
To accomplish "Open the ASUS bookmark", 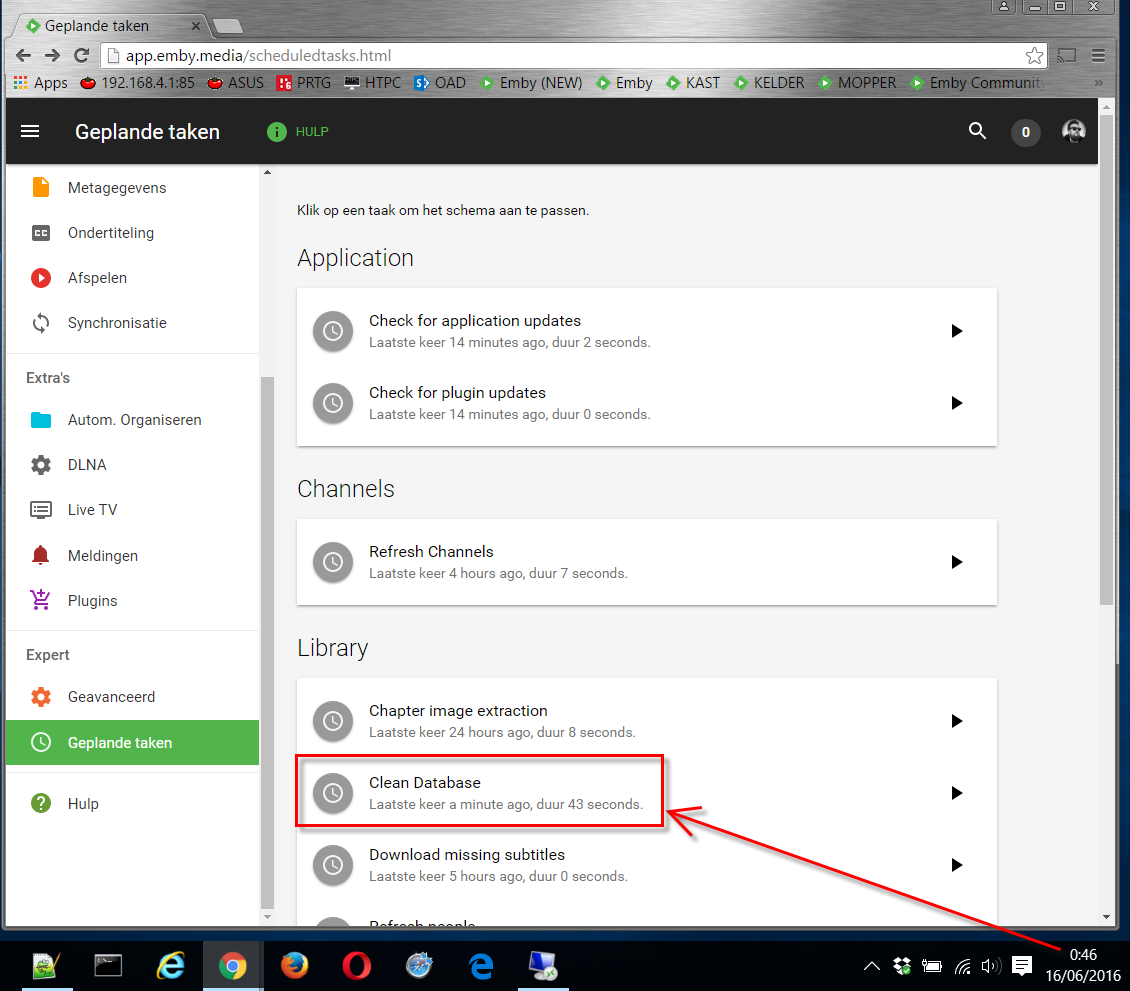I will 236,83.
